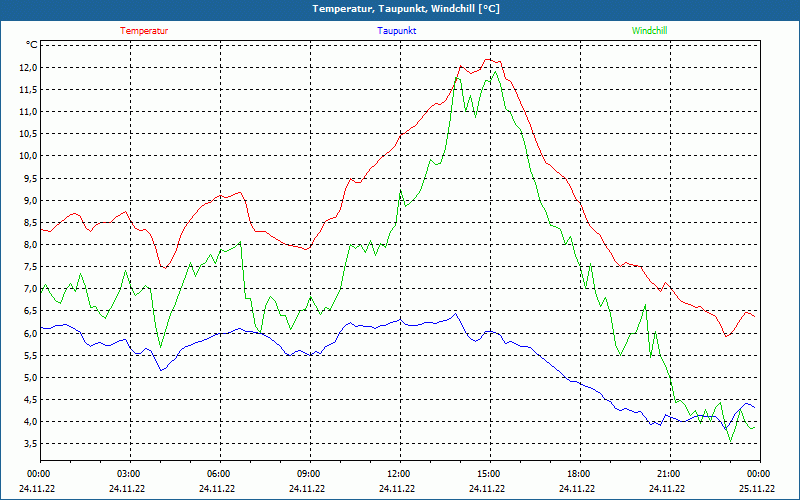
Task: Click the 8,5 y-axis value
Action: (x=31, y=222)
